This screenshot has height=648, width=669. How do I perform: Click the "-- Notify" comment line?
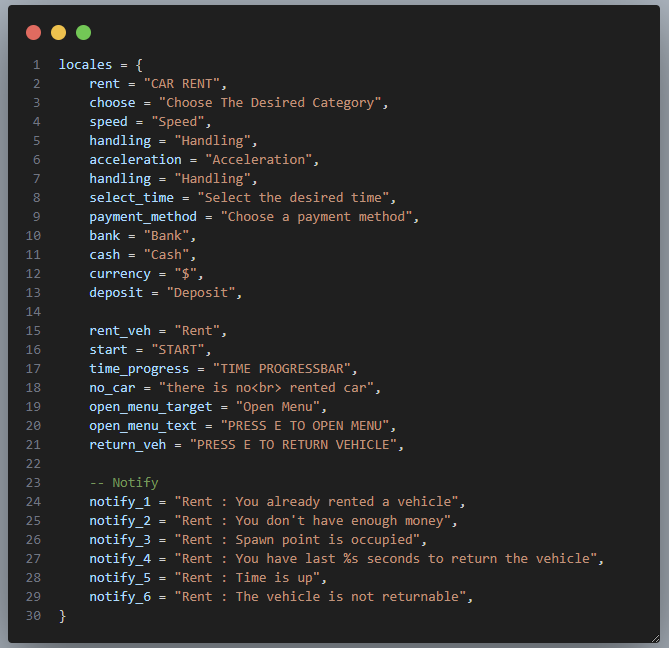(x=124, y=483)
